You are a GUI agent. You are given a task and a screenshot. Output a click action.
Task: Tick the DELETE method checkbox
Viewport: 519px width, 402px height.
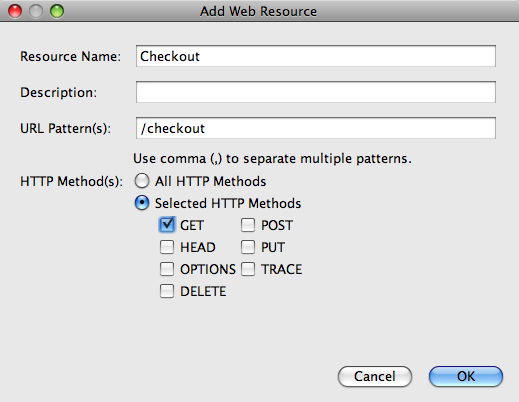[167, 291]
